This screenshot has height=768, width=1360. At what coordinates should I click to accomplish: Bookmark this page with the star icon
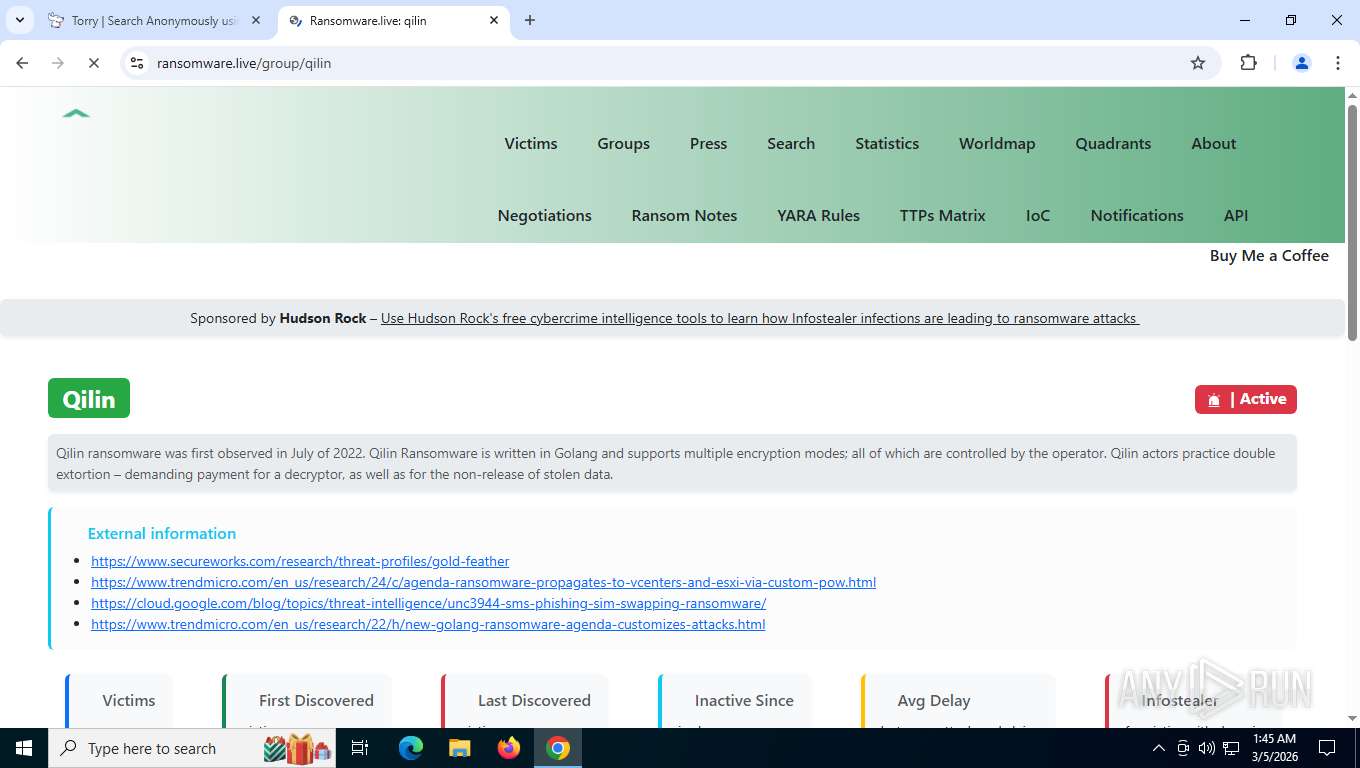1198,63
